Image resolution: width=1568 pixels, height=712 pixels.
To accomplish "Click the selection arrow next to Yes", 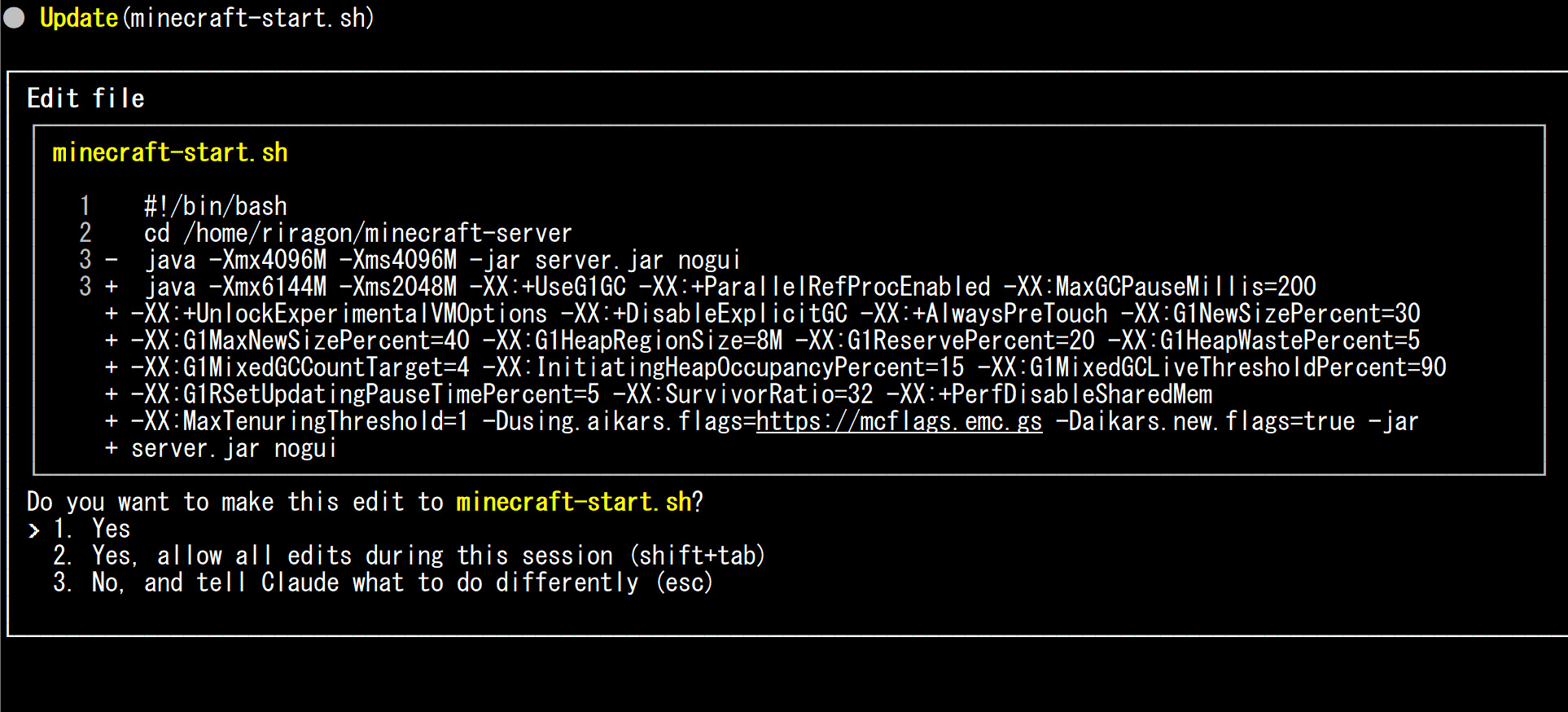I will [x=34, y=530].
